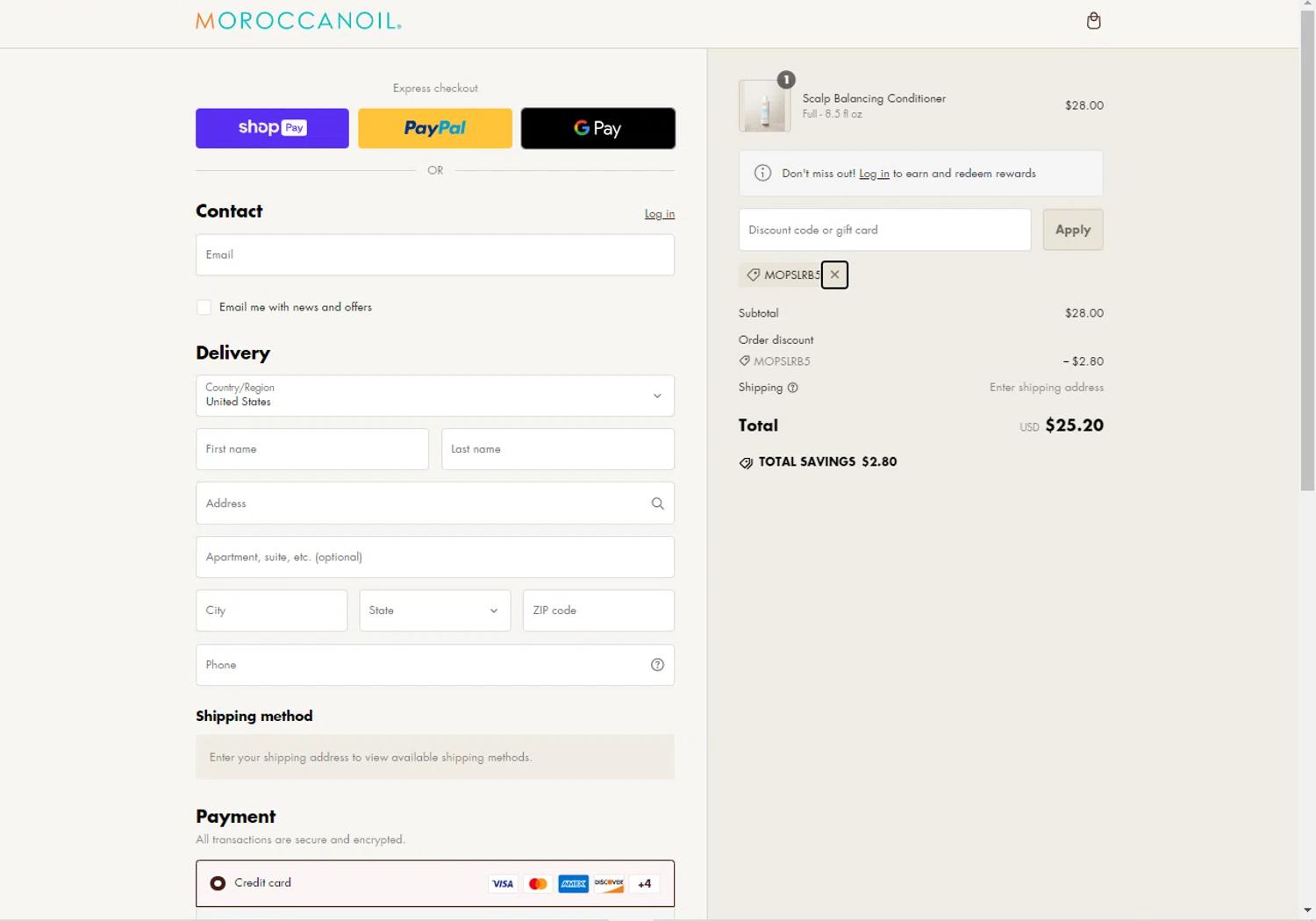Click Enter shipping address text
Image resolution: width=1316 pixels, height=921 pixels.
(1047, 388)
